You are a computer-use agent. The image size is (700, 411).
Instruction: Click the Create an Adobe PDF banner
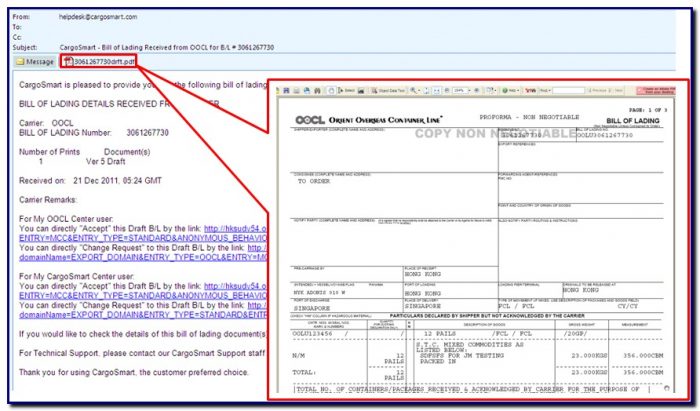656,91
